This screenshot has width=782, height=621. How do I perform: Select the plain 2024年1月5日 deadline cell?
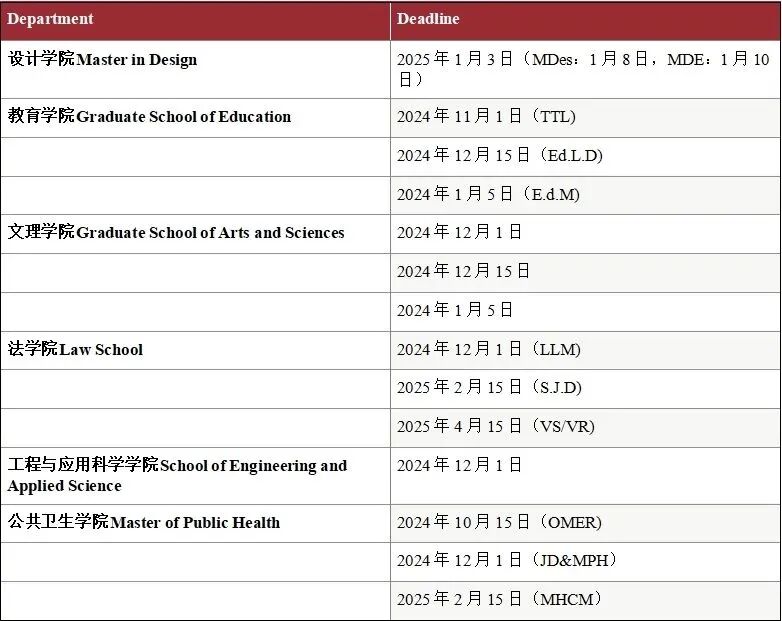pos(586,312)
